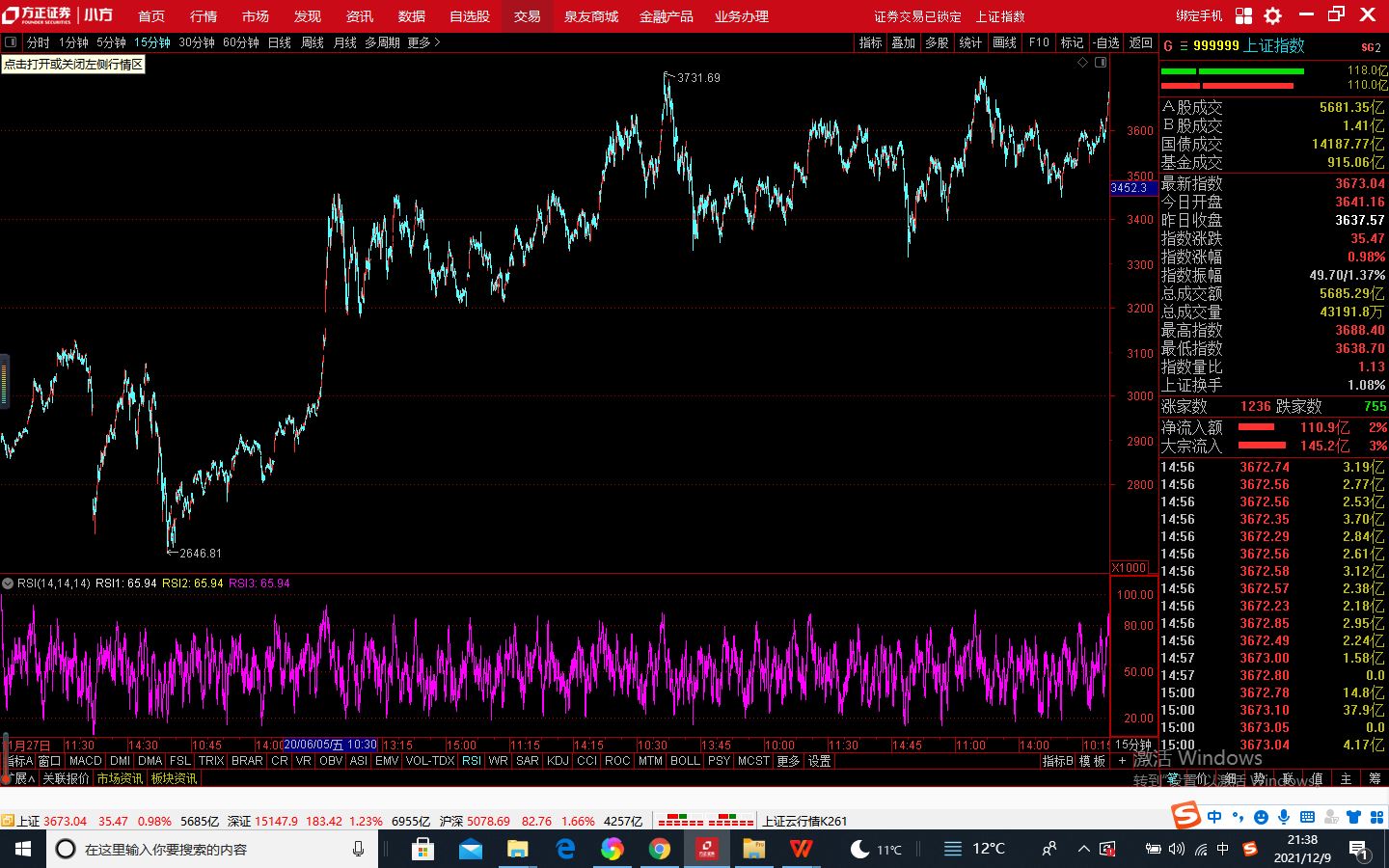Open 15分钟 period selector at axis
The height and width of the screenshot is (868, 1389).
pyautogui.click(x=1133, y=745)
